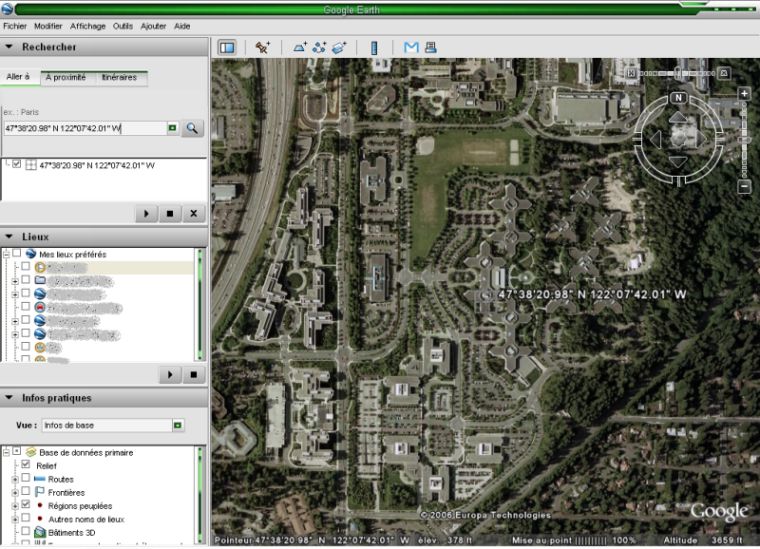The width and height of the screenshot is (760, 549).
Task: Switch to the A proximité tab
Action: [65, 78]
